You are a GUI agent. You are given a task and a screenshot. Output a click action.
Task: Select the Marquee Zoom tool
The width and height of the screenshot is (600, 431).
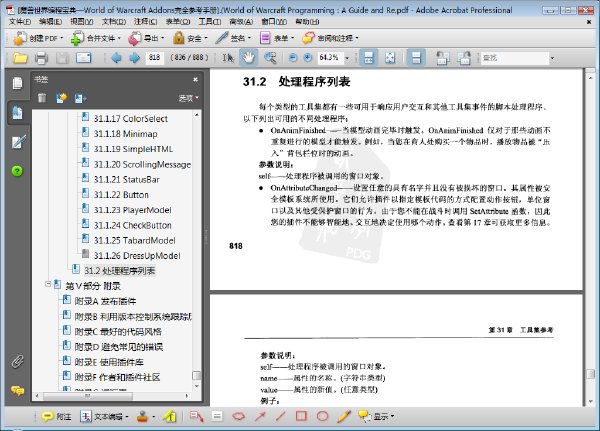click(270, 58)
